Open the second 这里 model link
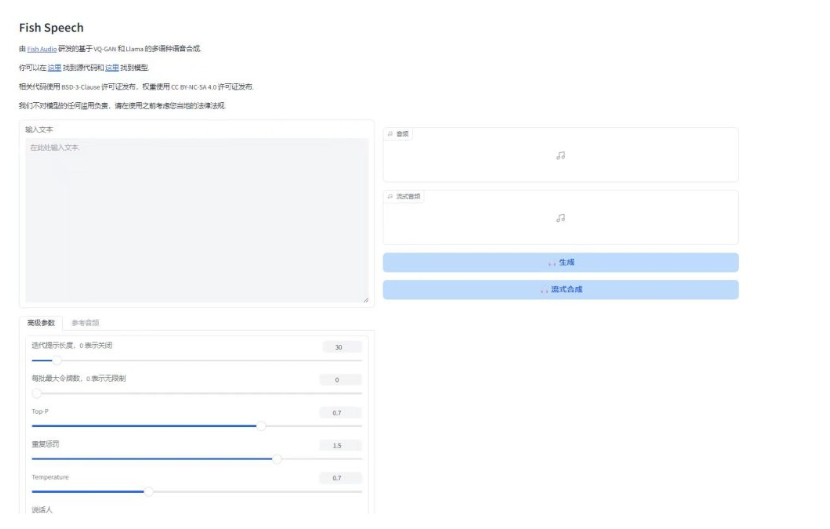 [x=112, y=68]
